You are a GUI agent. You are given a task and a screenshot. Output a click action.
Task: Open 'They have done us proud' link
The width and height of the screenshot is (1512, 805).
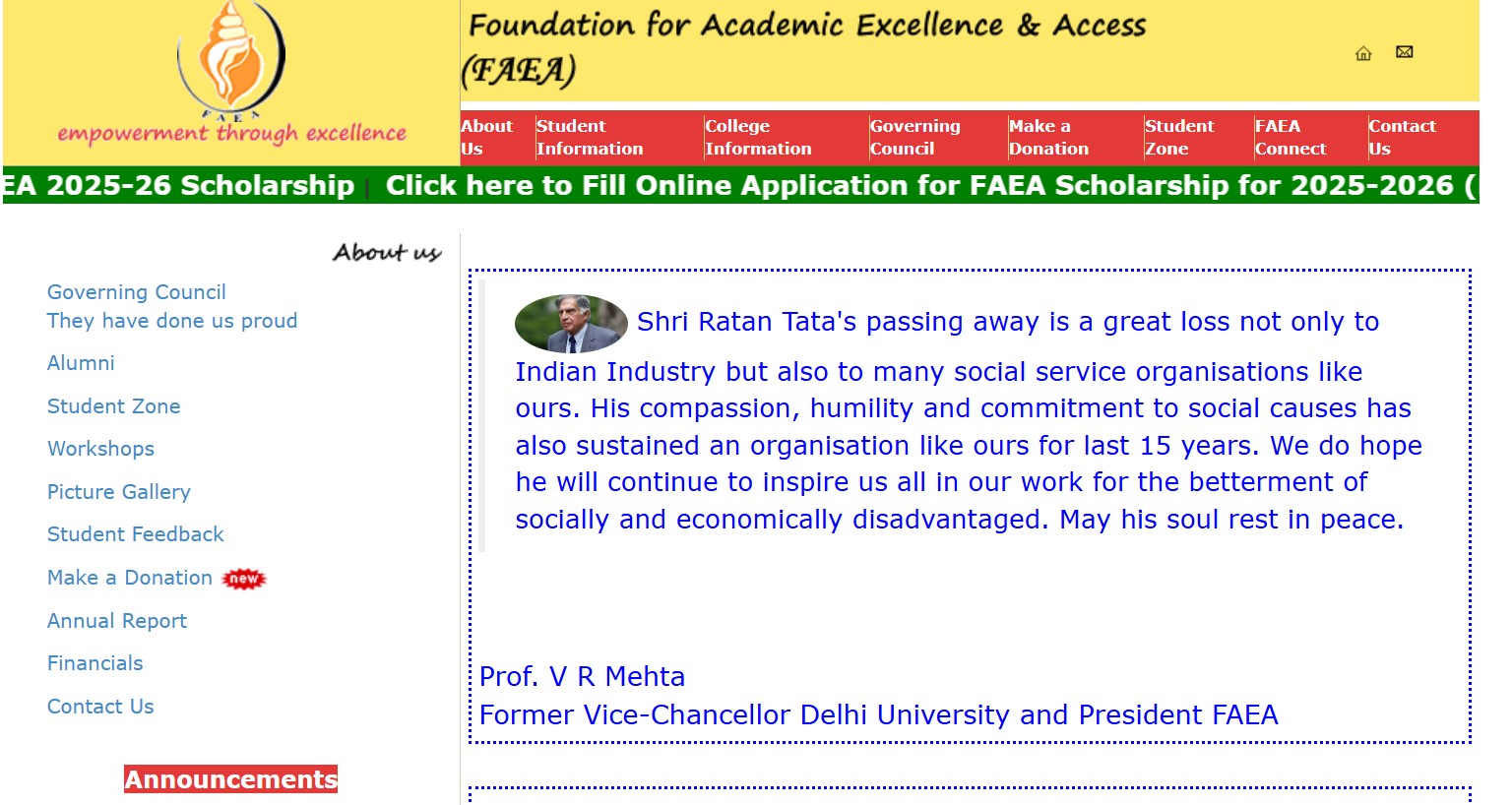coord(172,321)
